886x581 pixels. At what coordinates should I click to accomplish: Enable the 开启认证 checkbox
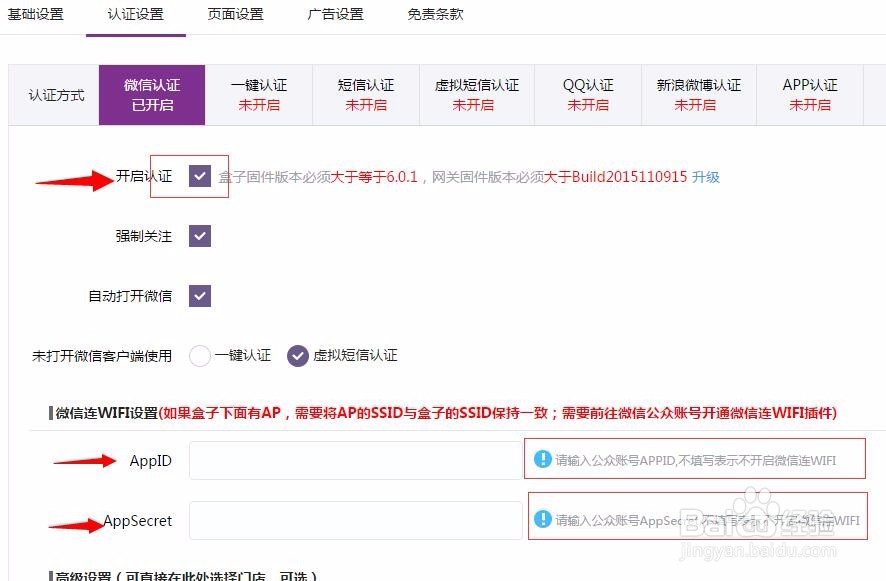point(197,176)
